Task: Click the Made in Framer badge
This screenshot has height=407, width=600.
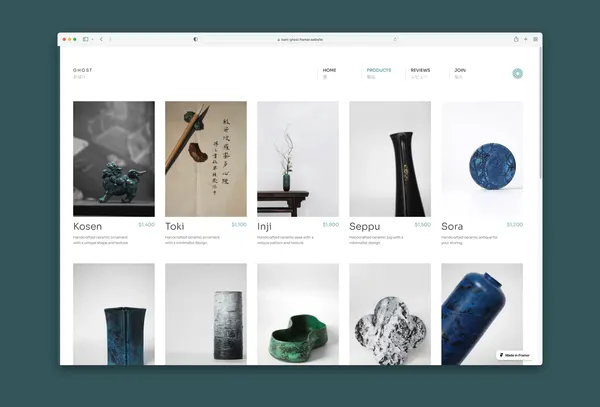Action: [x=515, y=355]
